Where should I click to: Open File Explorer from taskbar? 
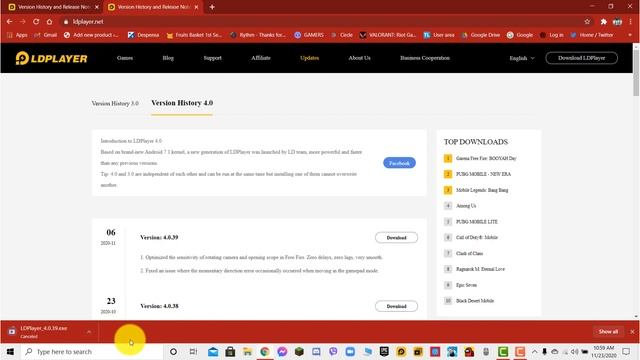247,352
